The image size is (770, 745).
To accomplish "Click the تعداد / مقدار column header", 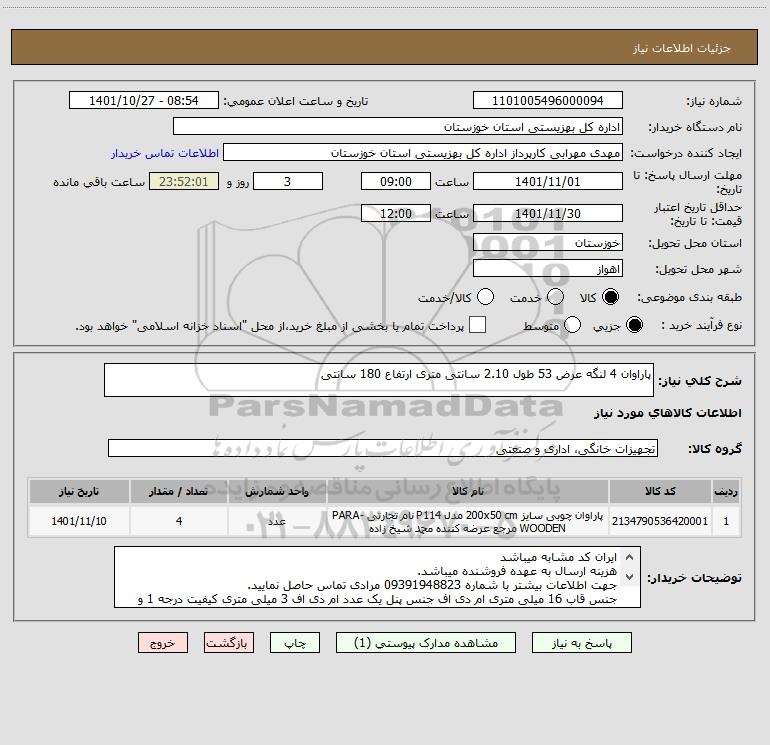I will pos(179,491).
